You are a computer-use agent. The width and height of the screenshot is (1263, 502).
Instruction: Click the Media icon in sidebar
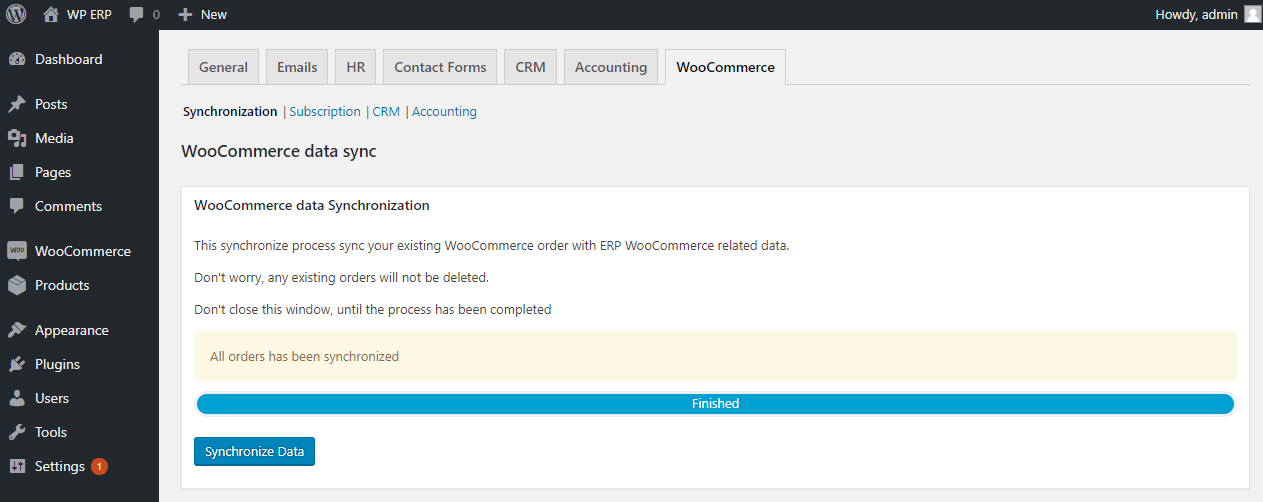[x=17, y=138]
